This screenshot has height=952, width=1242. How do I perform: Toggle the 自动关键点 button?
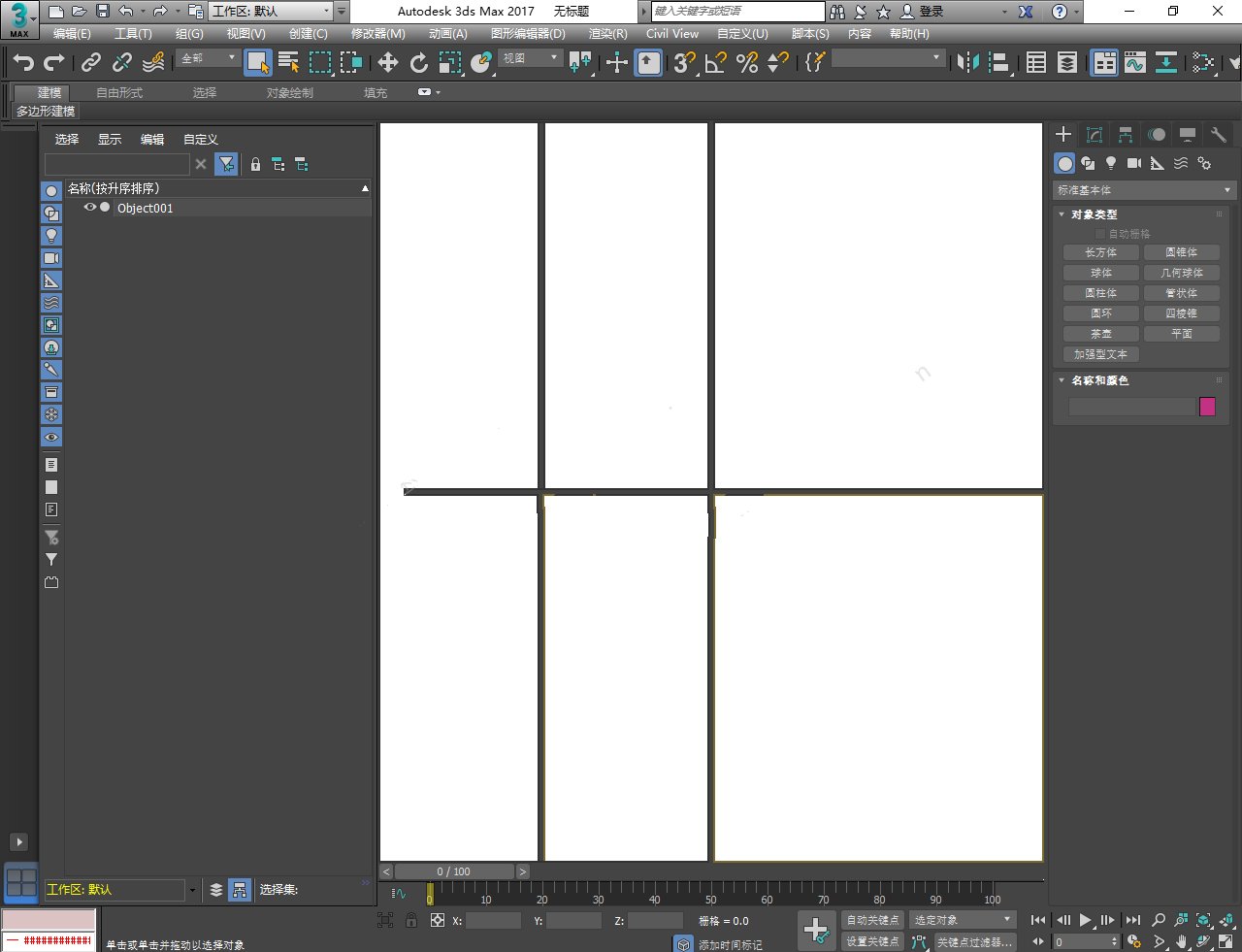point(872,920)
